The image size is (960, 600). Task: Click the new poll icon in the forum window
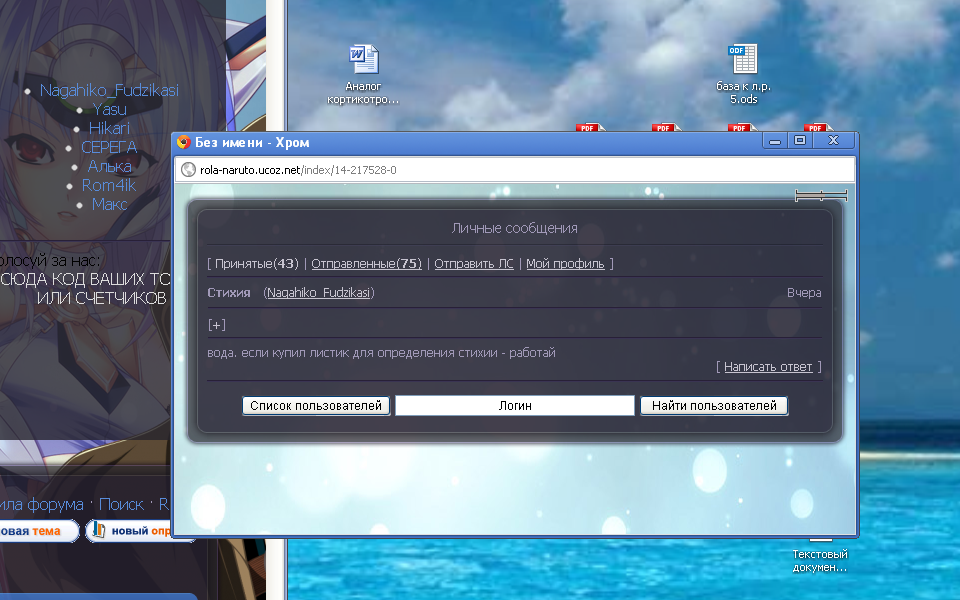coord(98,530)
